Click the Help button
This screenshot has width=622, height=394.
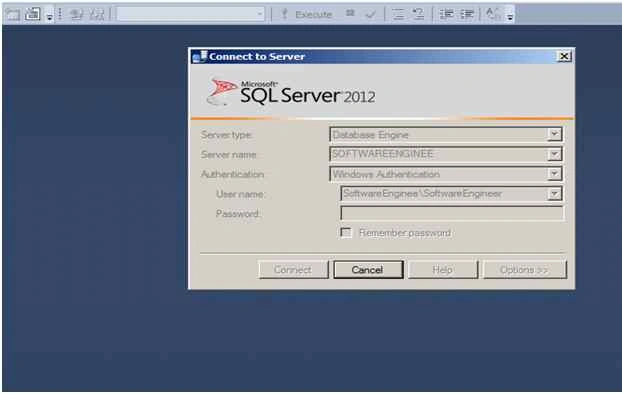click(443, 270)
